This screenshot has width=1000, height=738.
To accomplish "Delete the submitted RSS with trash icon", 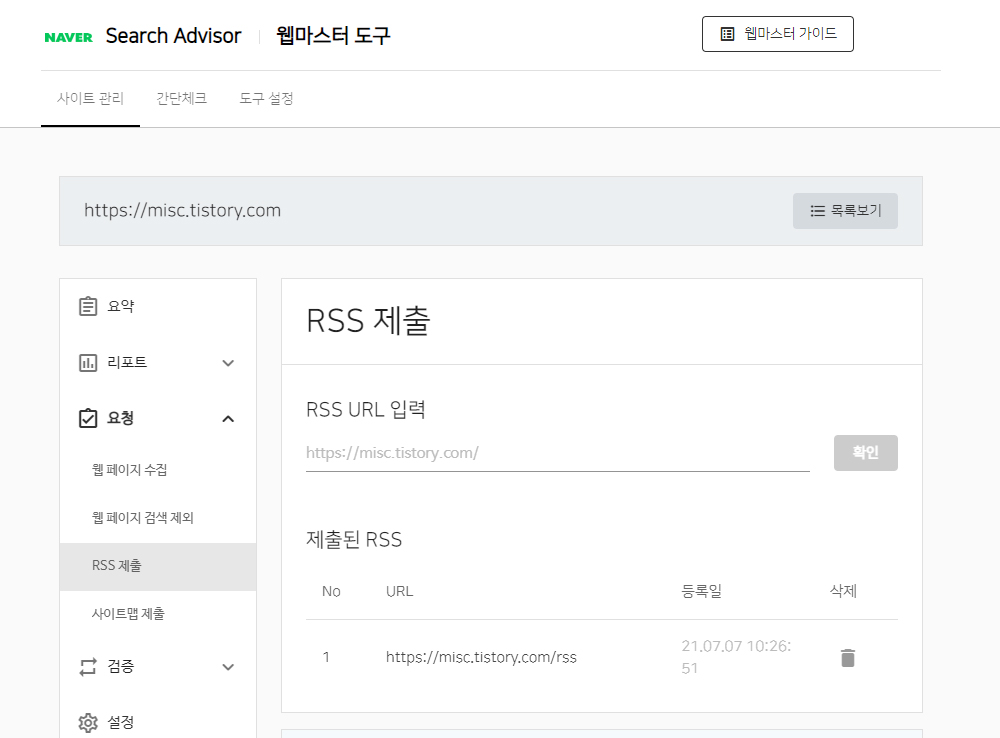I will [x=848, y=658].
